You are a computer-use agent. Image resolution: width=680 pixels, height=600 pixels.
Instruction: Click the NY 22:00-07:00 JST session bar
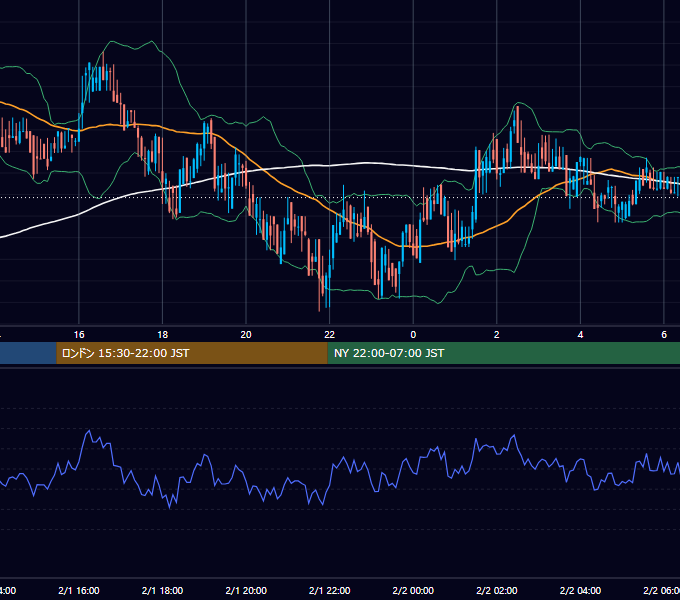pyautogui.click(x=503, y=353)
